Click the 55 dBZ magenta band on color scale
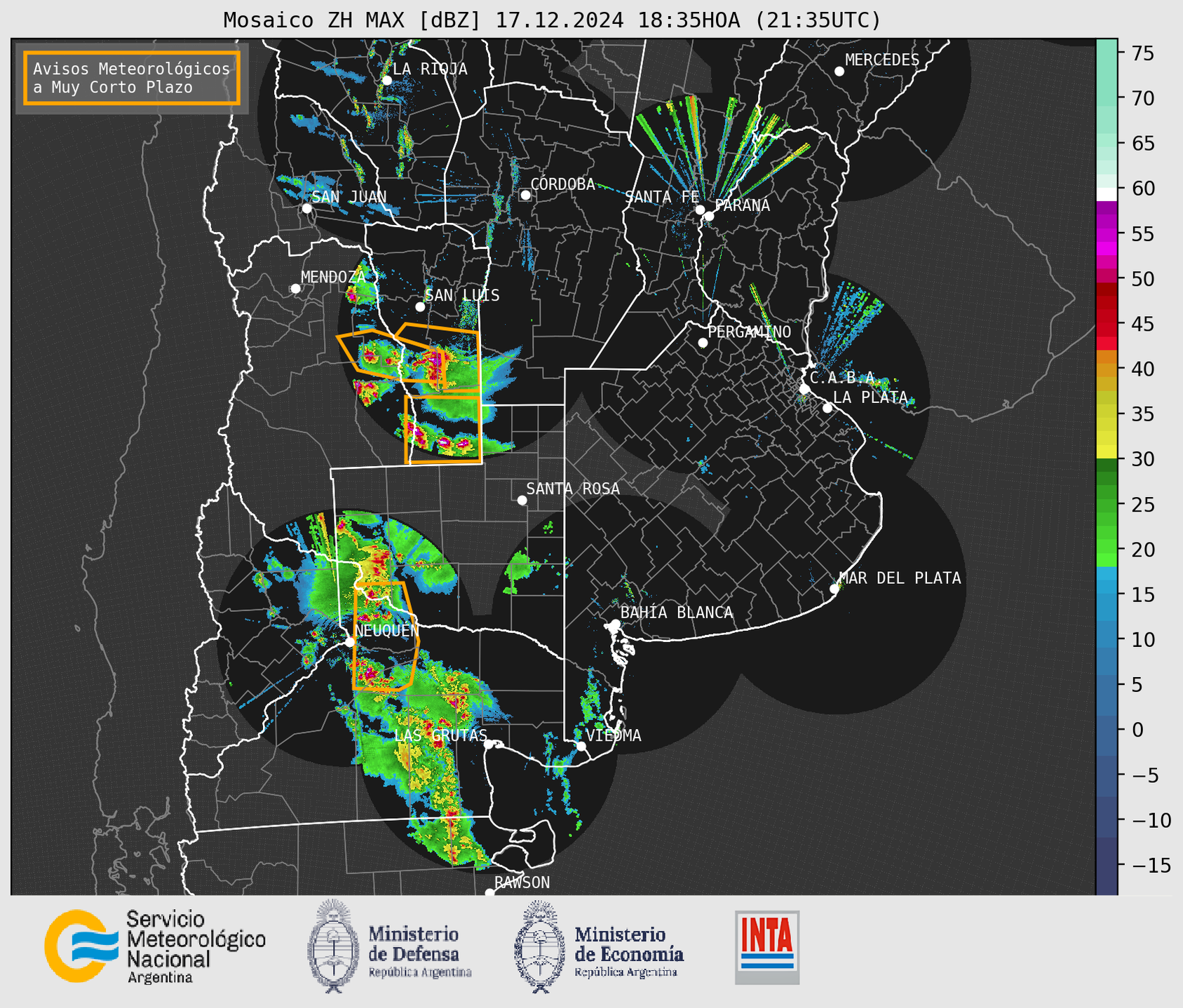The width and height of the screenshot is (1183, 1008). (1107, 233)
